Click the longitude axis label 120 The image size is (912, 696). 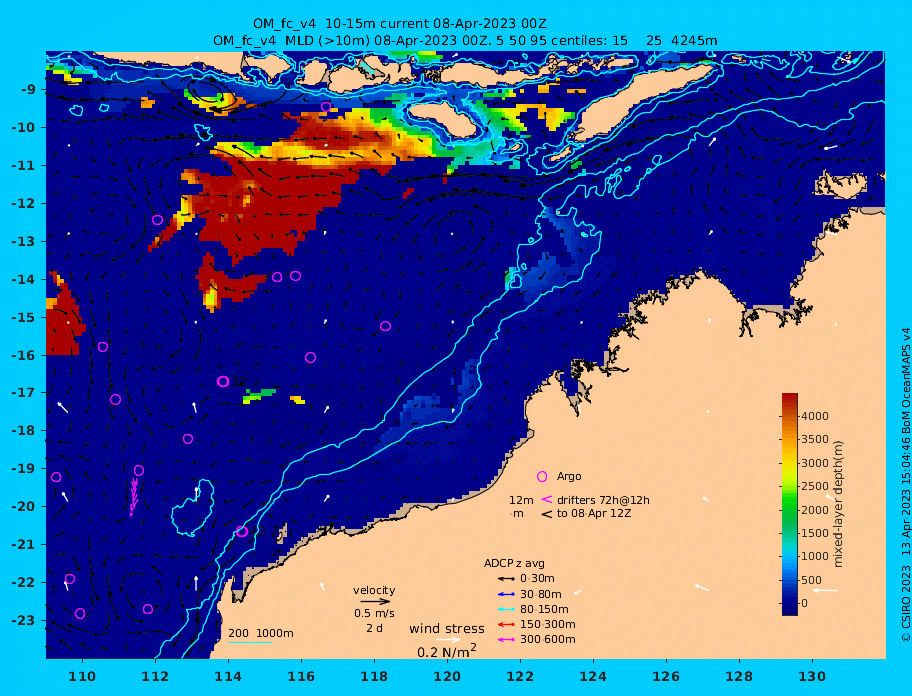pyautogui.click(x=447, y=676)
